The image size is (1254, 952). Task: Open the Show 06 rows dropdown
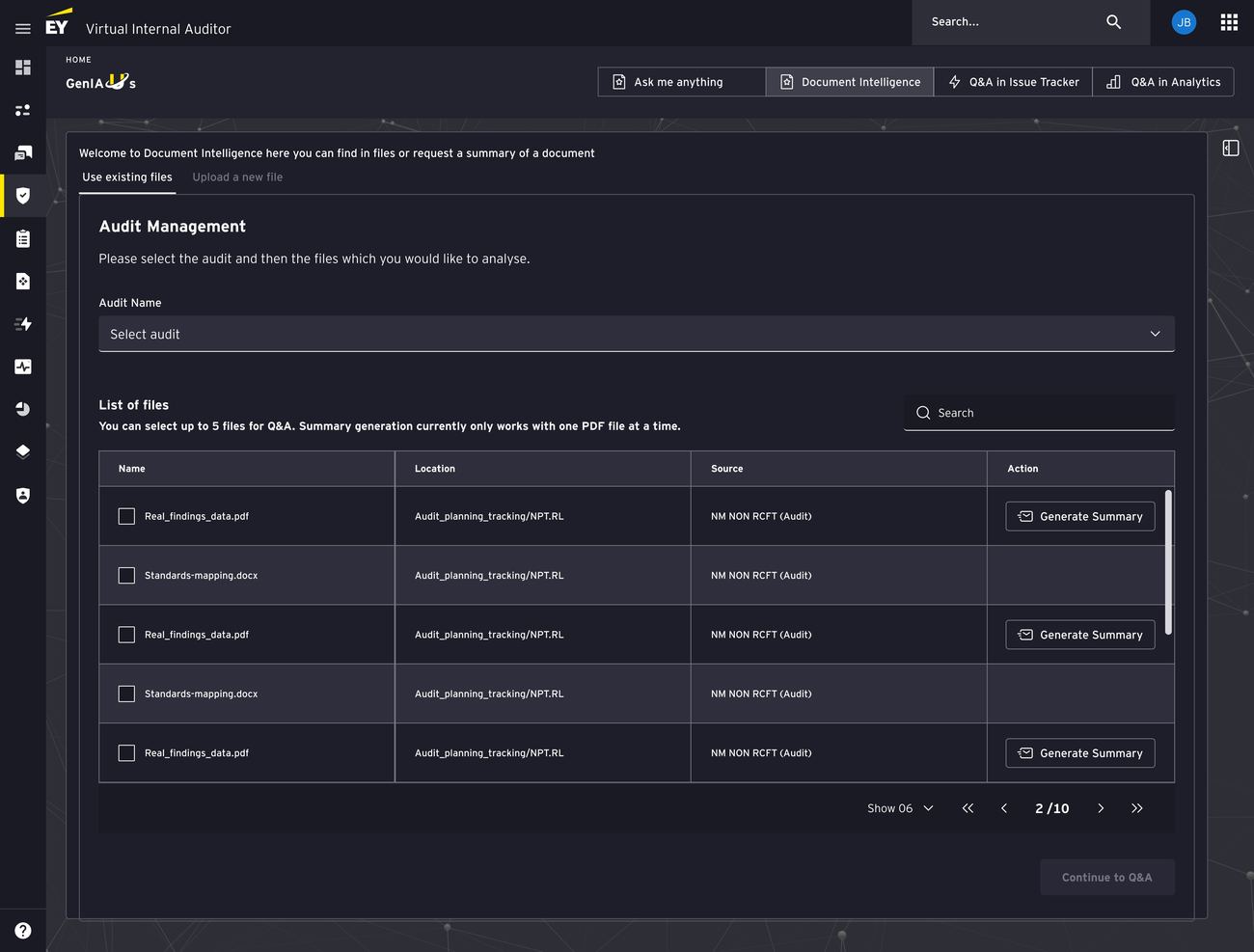click(x=900, y=808)
